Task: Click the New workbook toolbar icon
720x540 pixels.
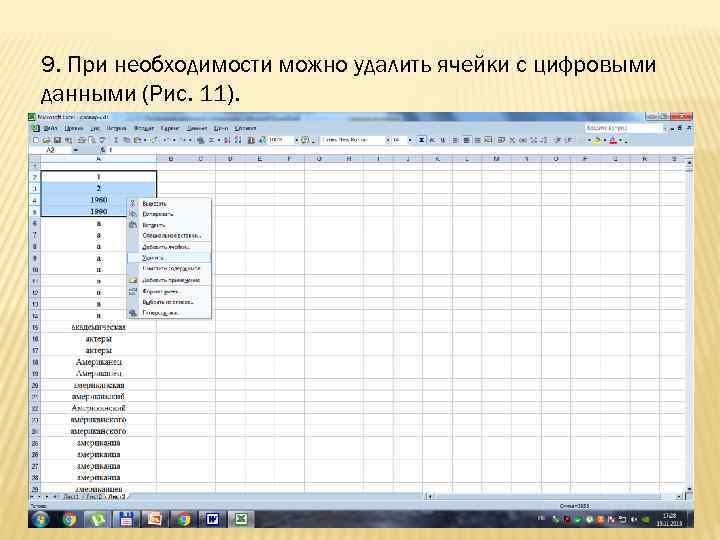Action: [36, 140]
